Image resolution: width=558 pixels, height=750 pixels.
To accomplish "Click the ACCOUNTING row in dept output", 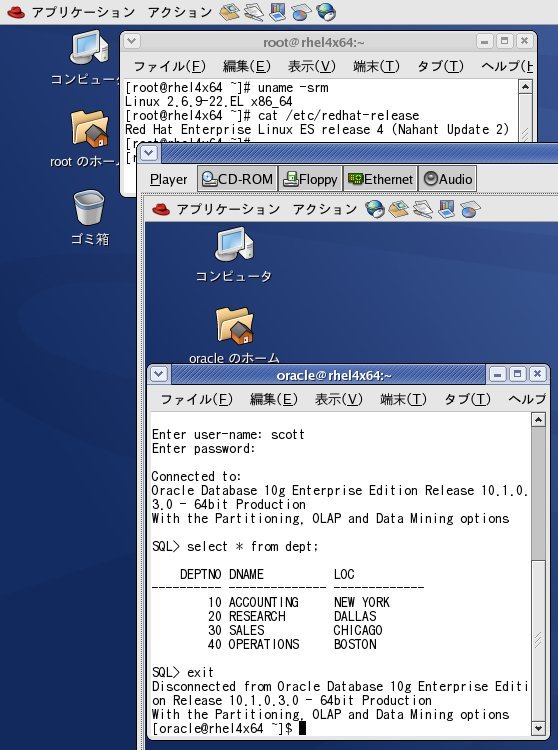I will [x=299, y=602].
